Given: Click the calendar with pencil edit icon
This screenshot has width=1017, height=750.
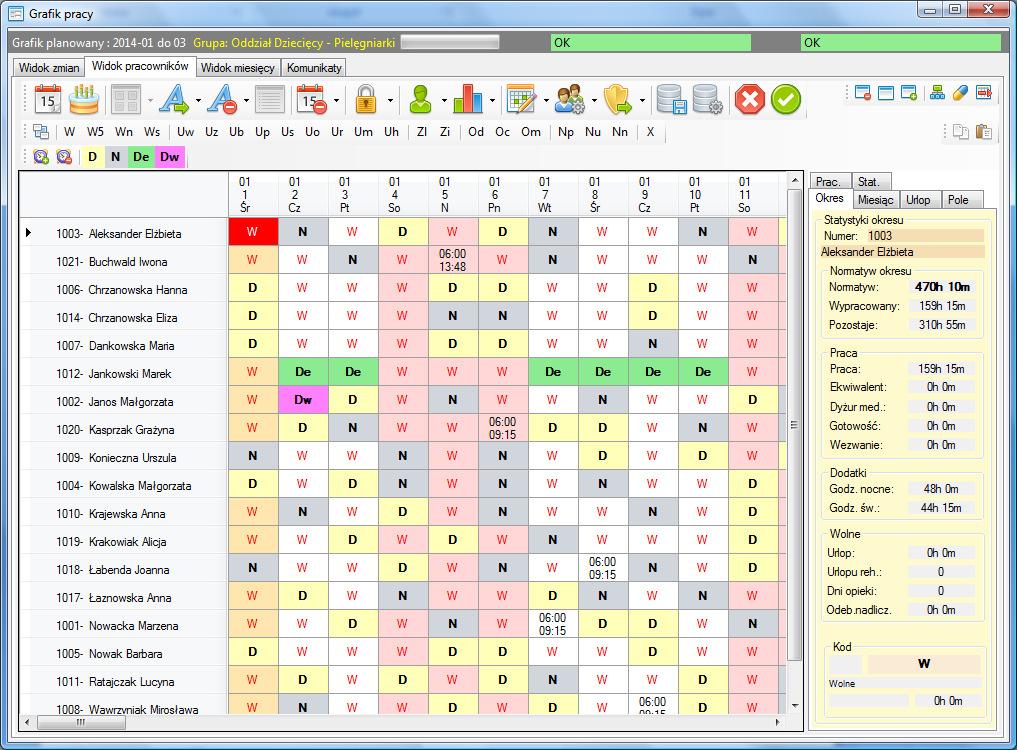Looking at the screenshot, I should pos(521,99).
